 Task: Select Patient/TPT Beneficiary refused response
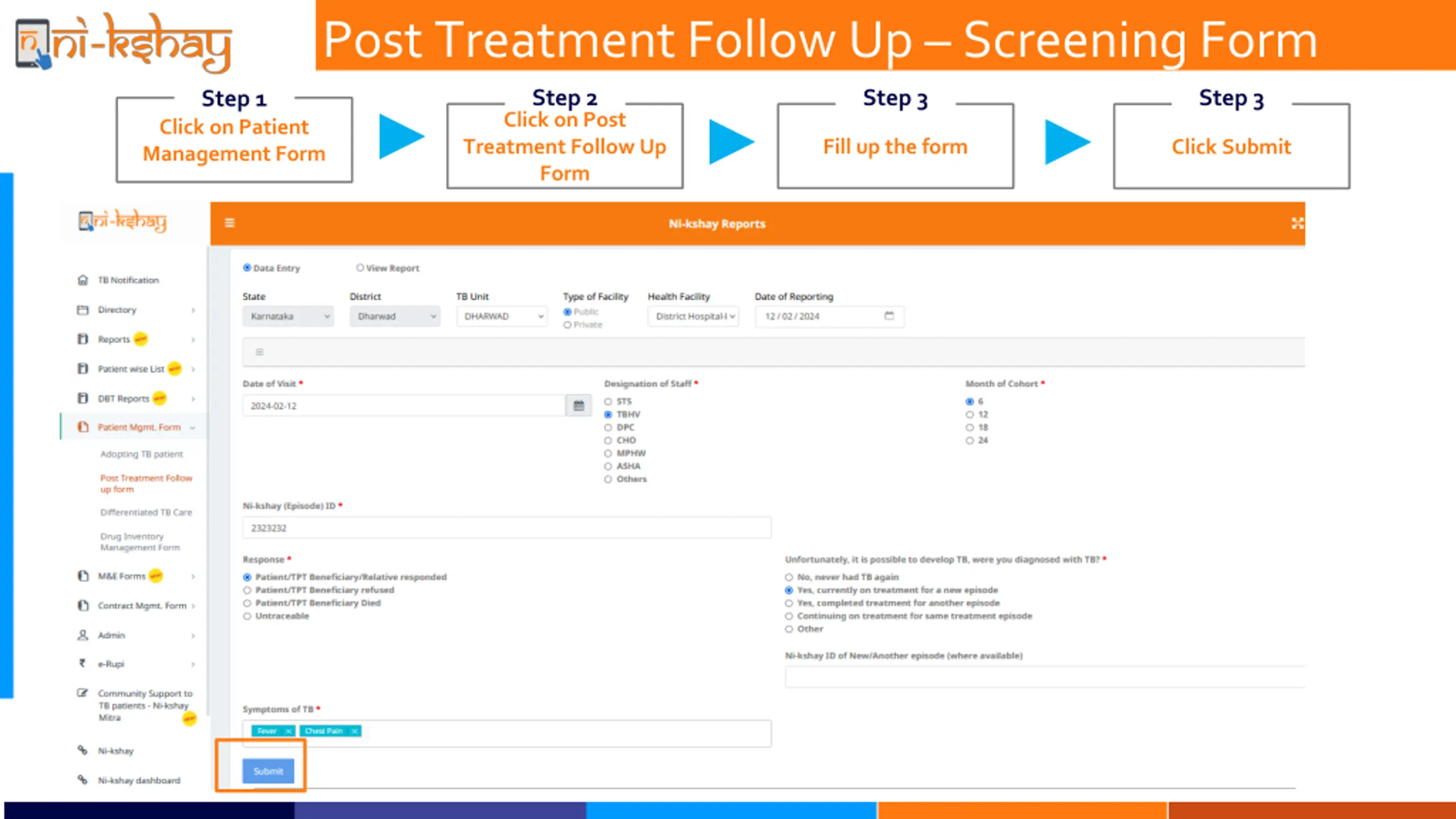click(247, 590)
